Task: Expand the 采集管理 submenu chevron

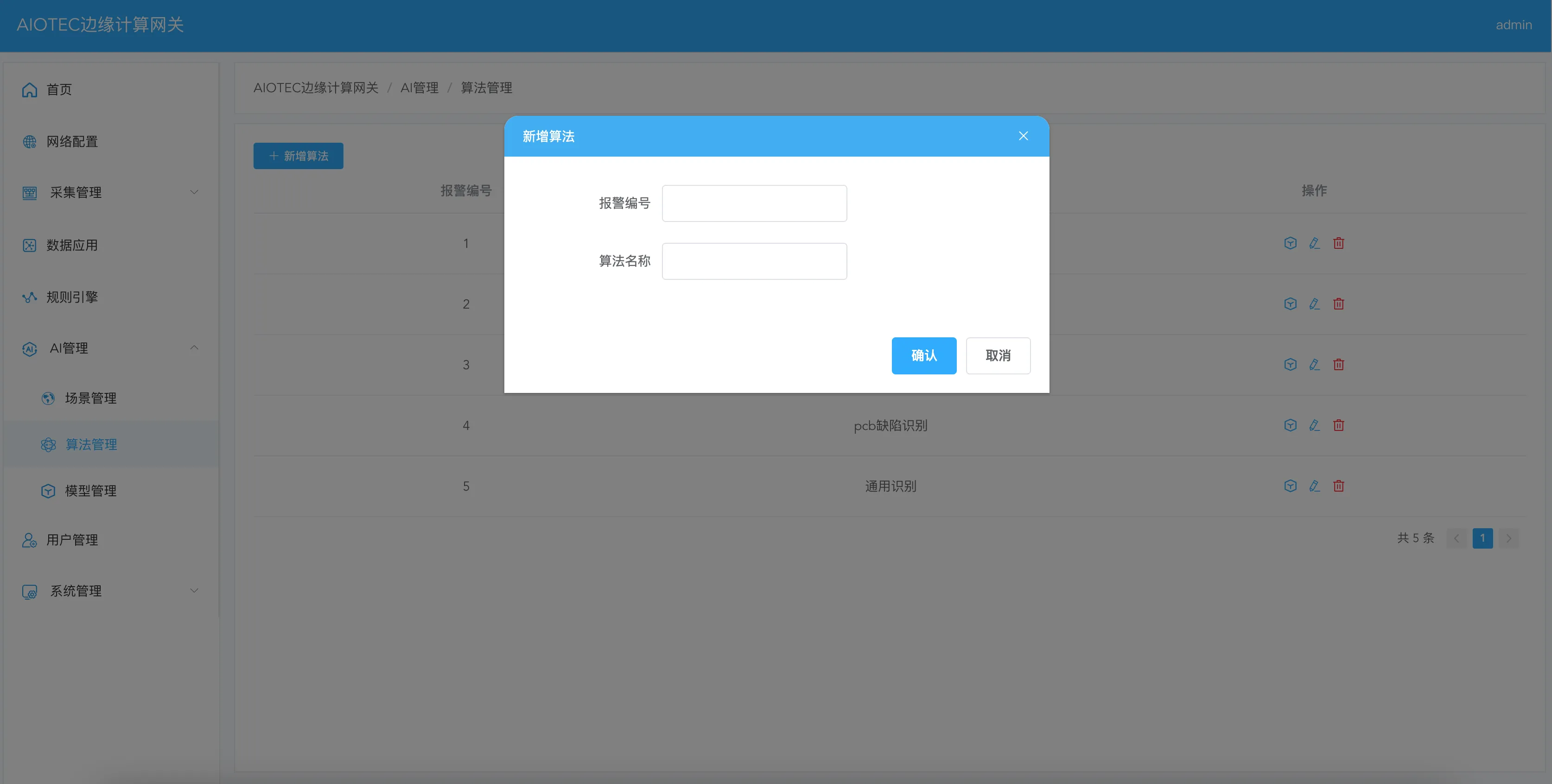Action: point(194,192)
